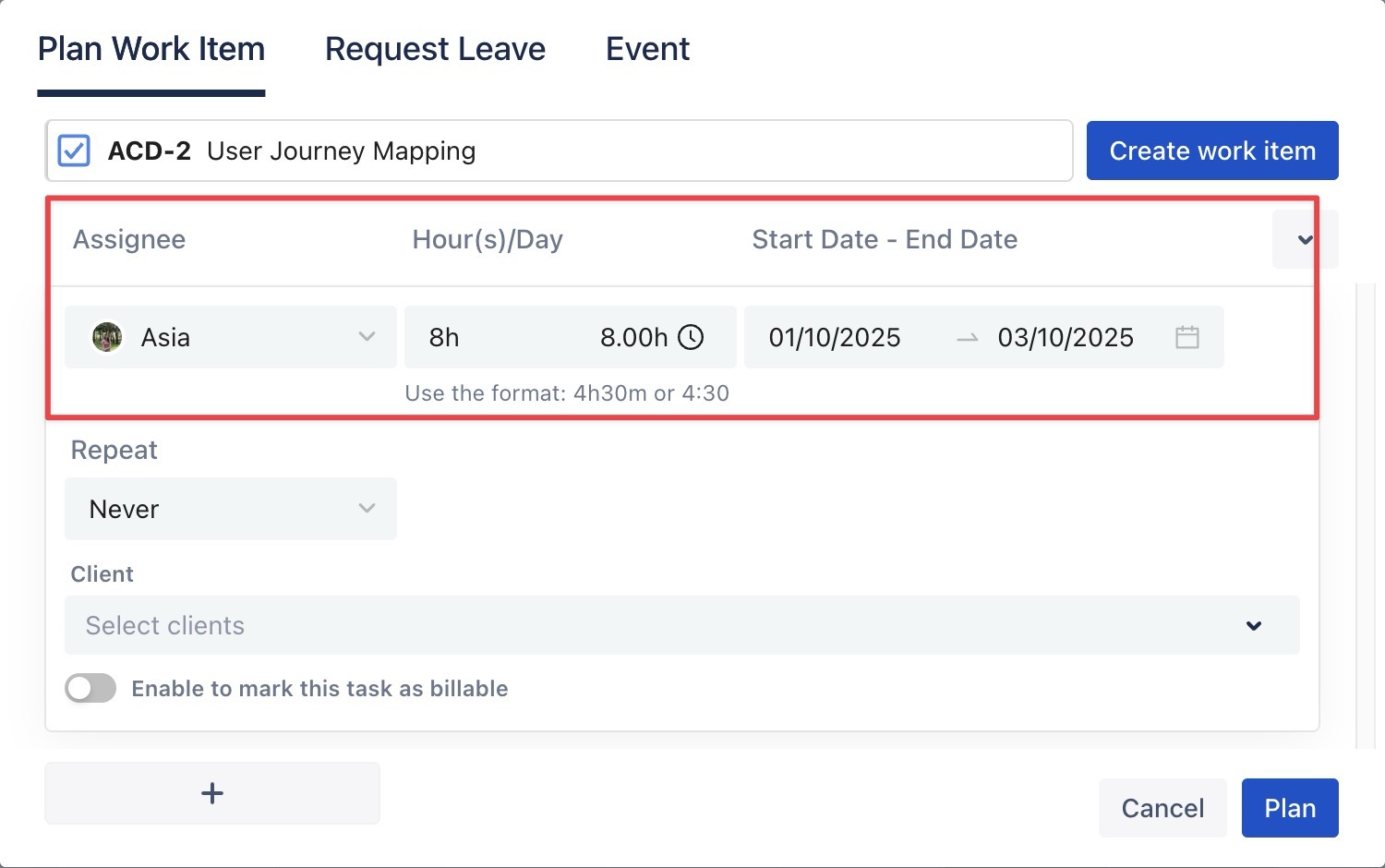Viewport: 1385px width, 868px height.
Task: Click the blue Plan button
Action: 1289,808
